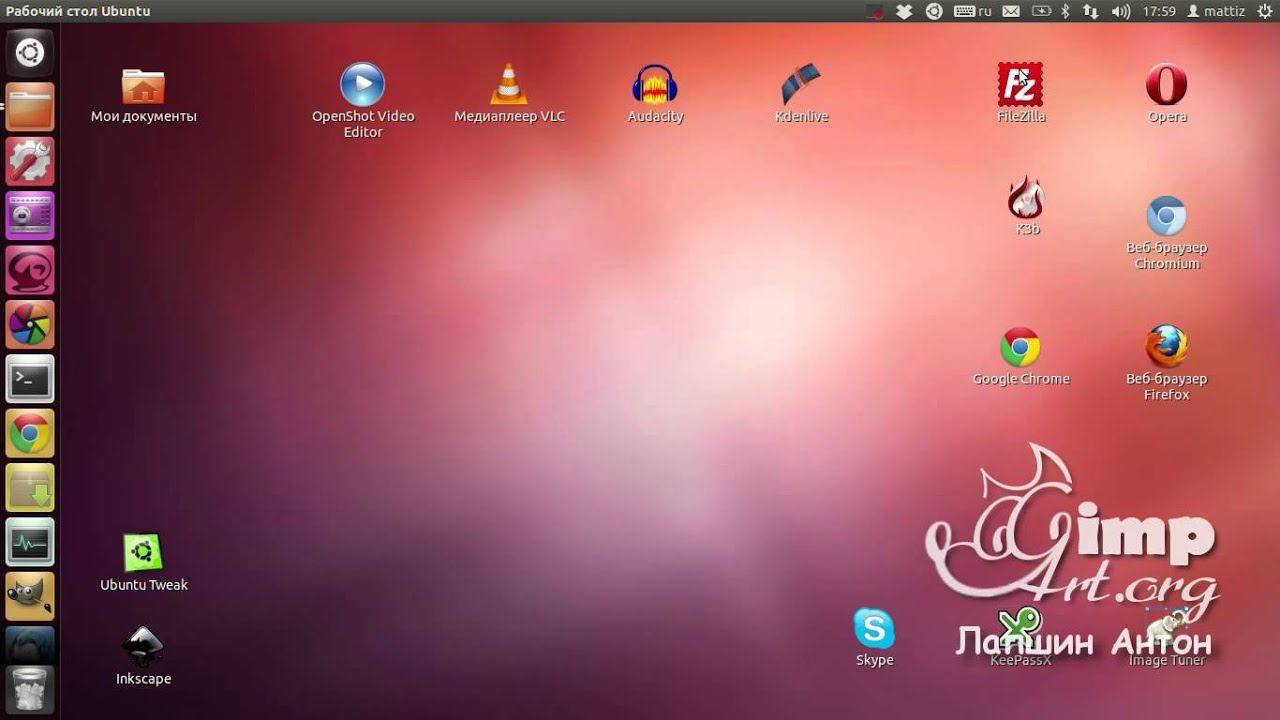This screenshot has width=1280, height=720.
Task: Select the Skype desktop icon
Action: [874, 637]
